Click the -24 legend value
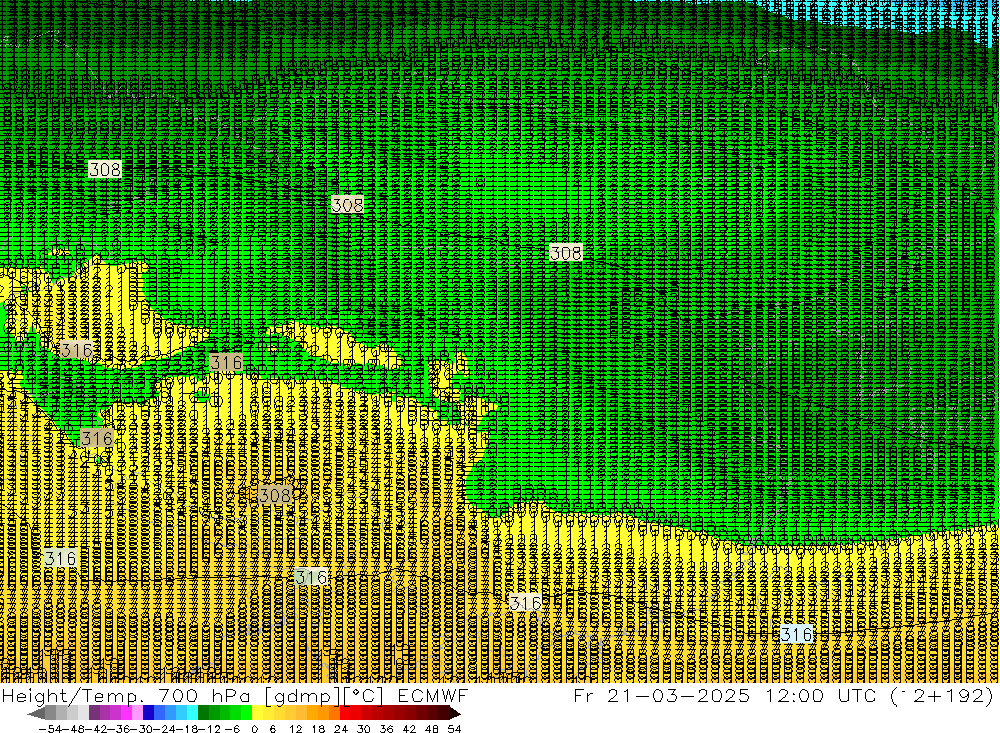Image resolution: width=1000 pixels, height=733 pixels. tap(167, 729)
